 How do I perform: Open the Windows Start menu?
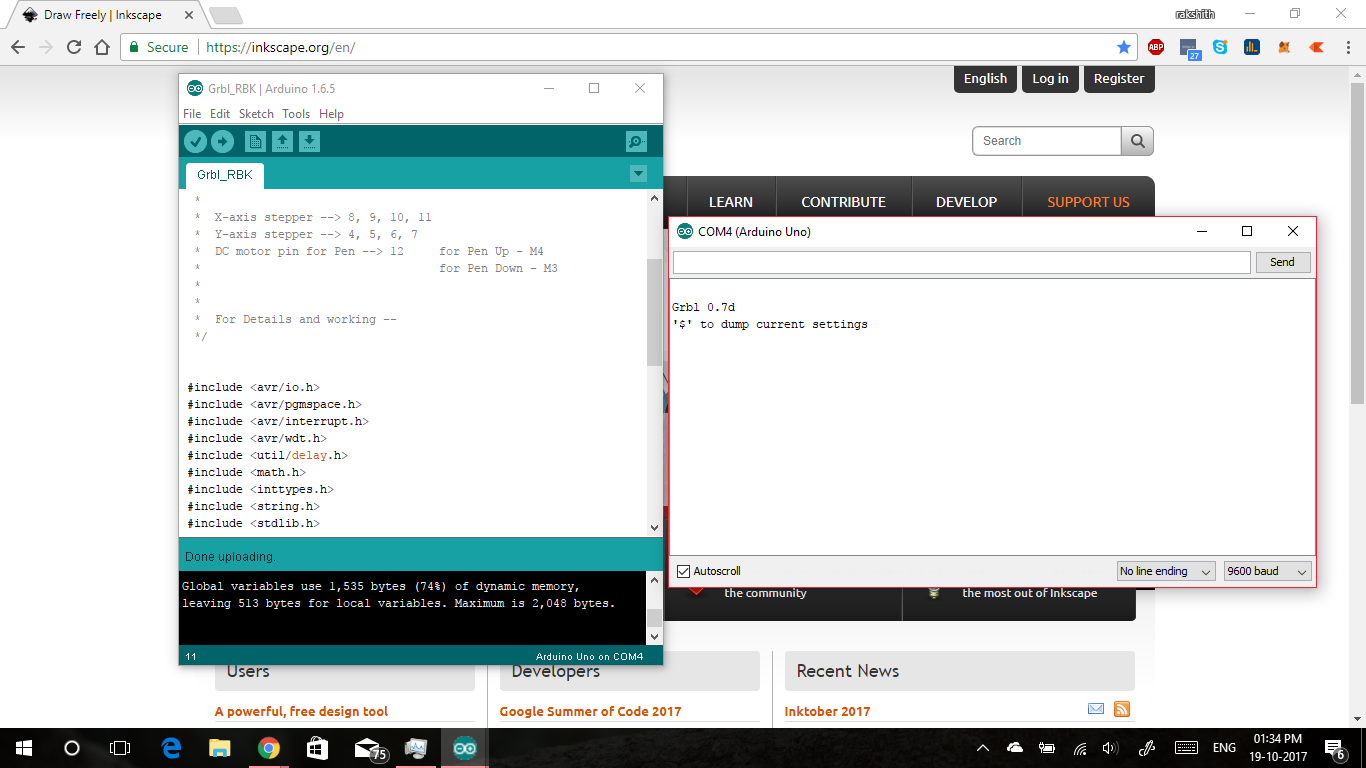24,748
